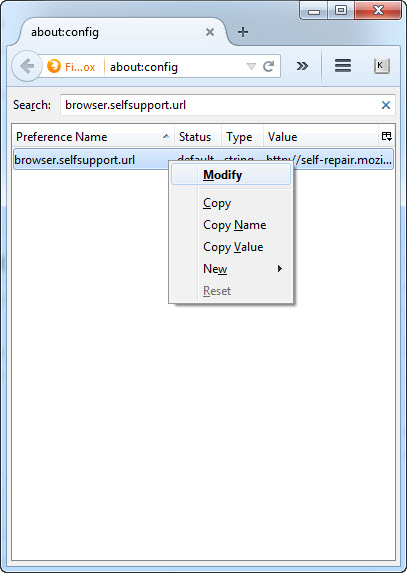The width and height of the screenshot is (407, 573).
Task: Open a new tab with the plus button
Action: pos(243,32)
